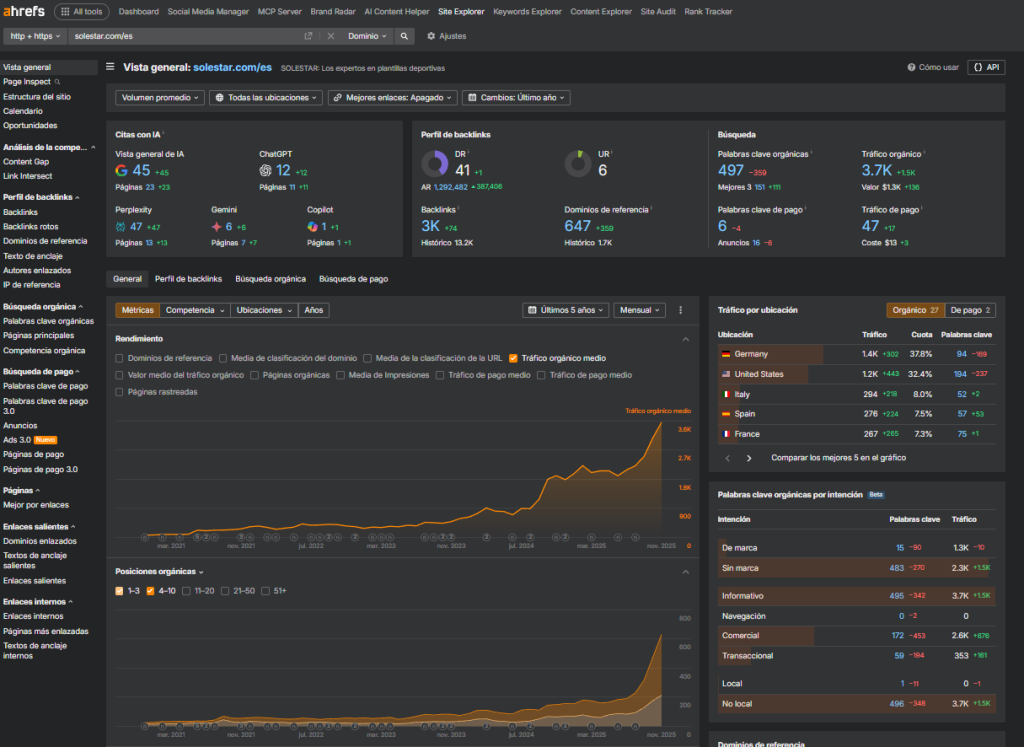Switch to Perfil de backlinks tab
The image size is (1024, 747).
pyautogui.click(x=188, y=279)
